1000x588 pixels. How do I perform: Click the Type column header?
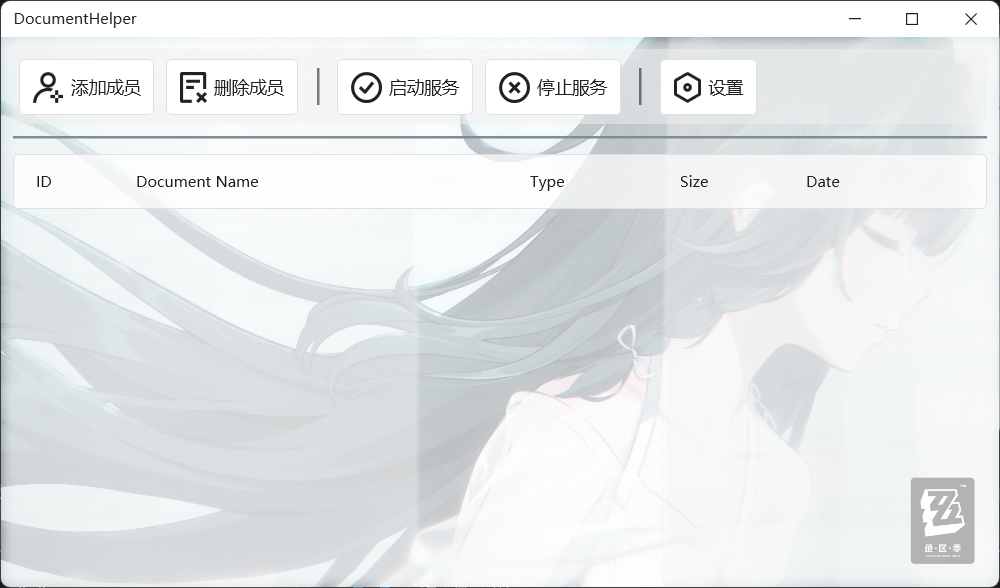coord(547,182)
